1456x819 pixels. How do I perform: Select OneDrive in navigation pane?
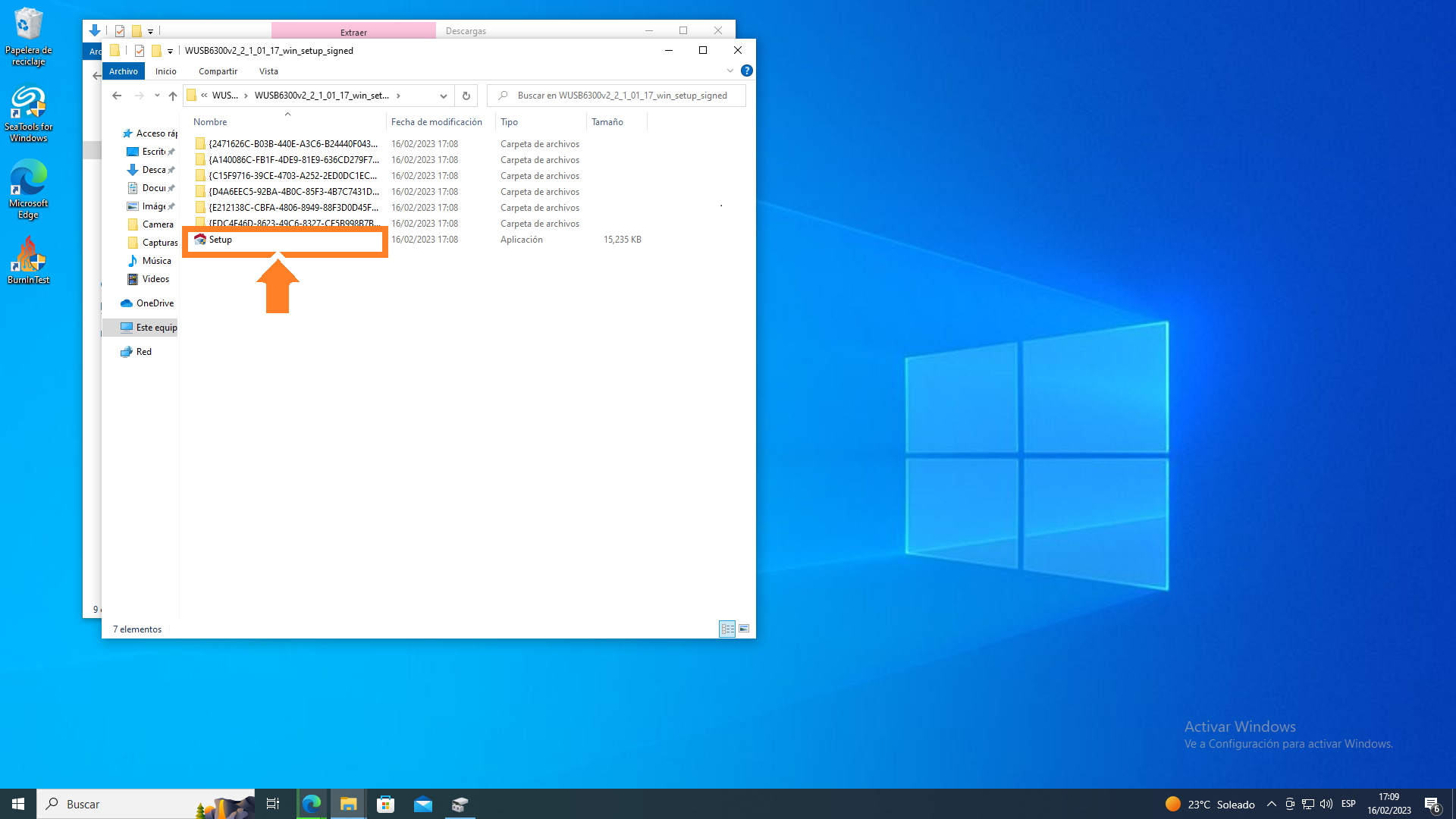[x=155, y=303]
